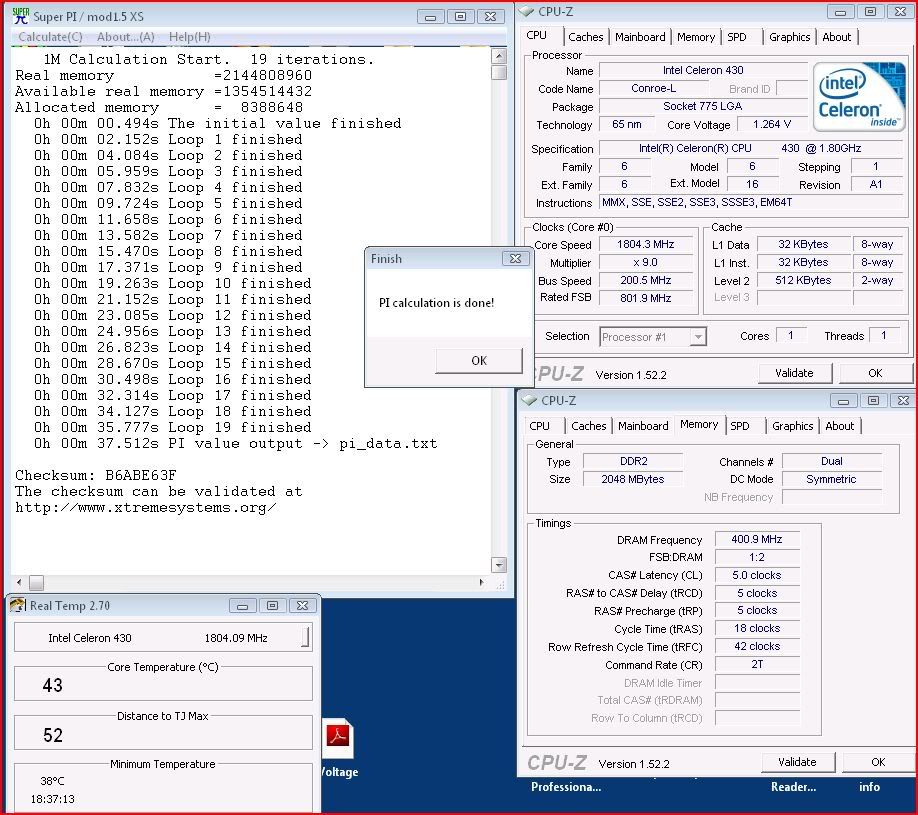This screenshot has height=815, width=918.
Task: Click left arrow of Super PI horizontal scrollbar
Action: click(x=19, y=582)
